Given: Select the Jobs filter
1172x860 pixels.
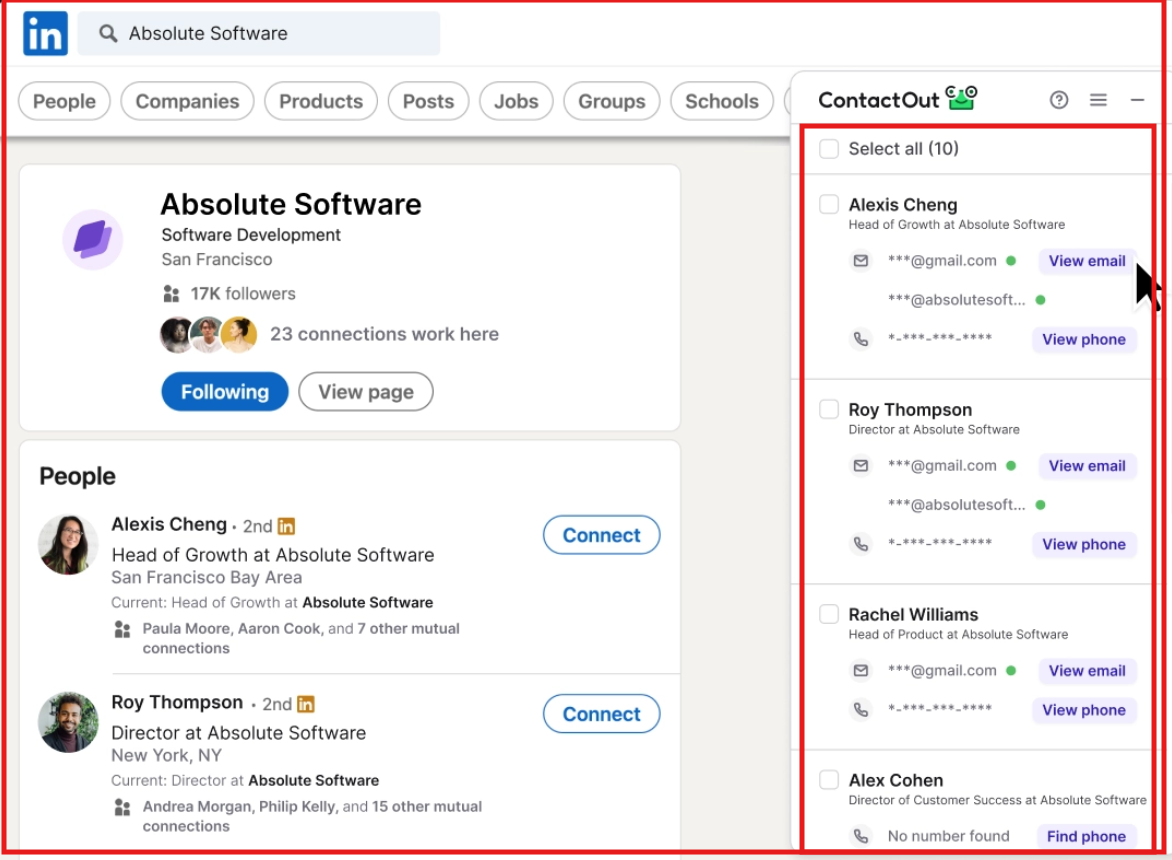Looking at the screenshot, I should (x=516, y=101).
